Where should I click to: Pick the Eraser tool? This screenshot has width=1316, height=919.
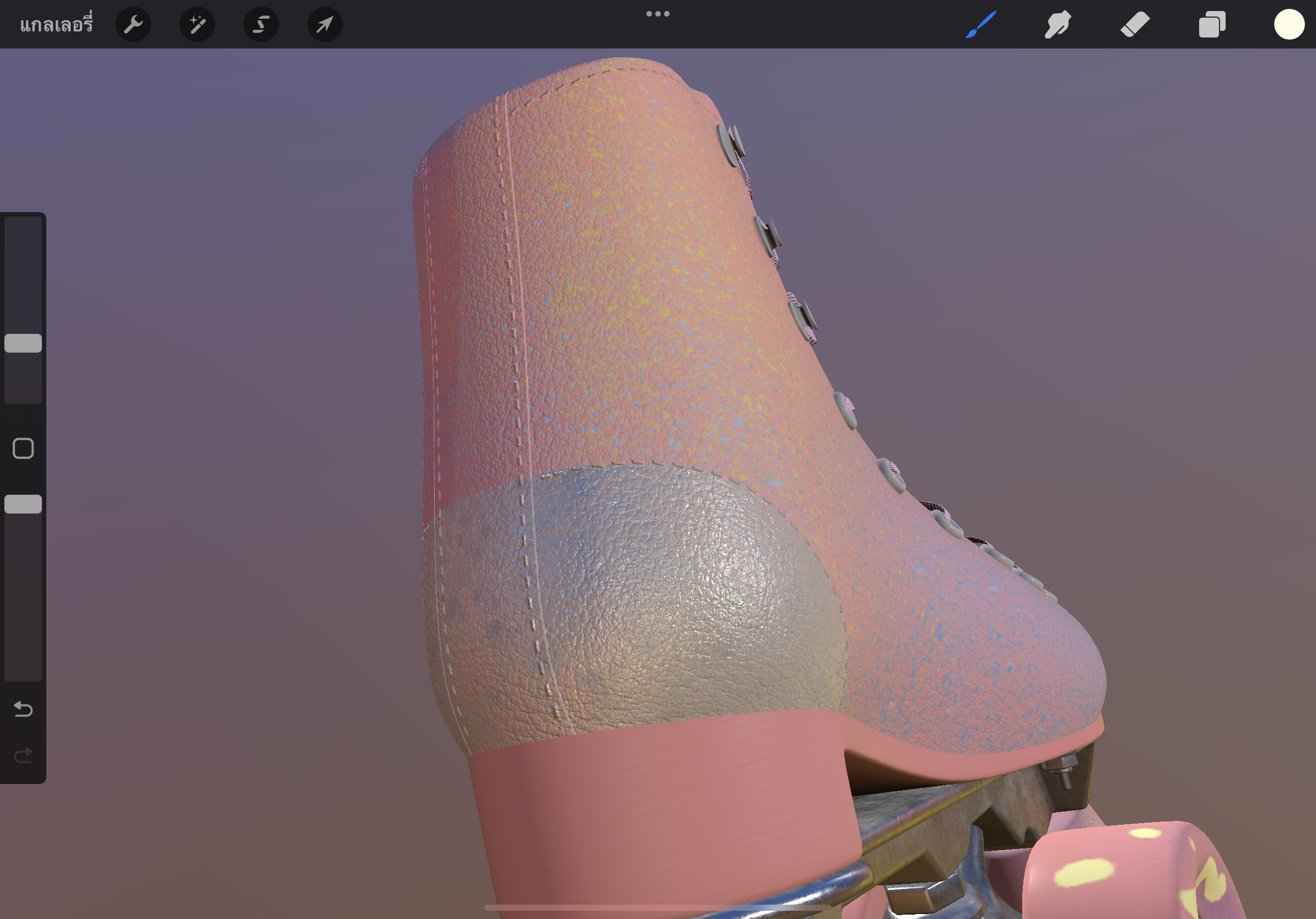point(1135,25)
